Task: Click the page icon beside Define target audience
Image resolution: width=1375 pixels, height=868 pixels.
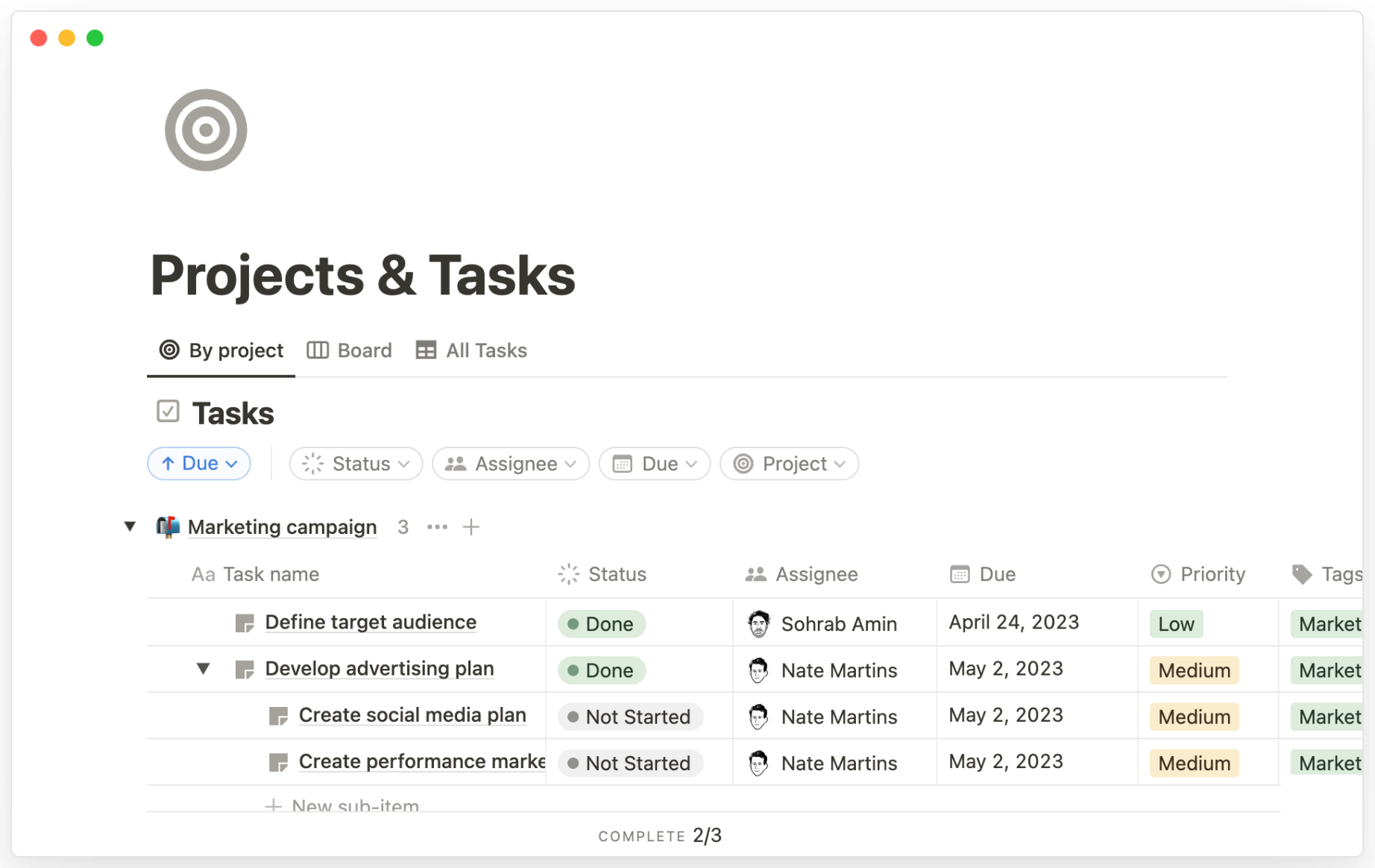Action: 245,623
